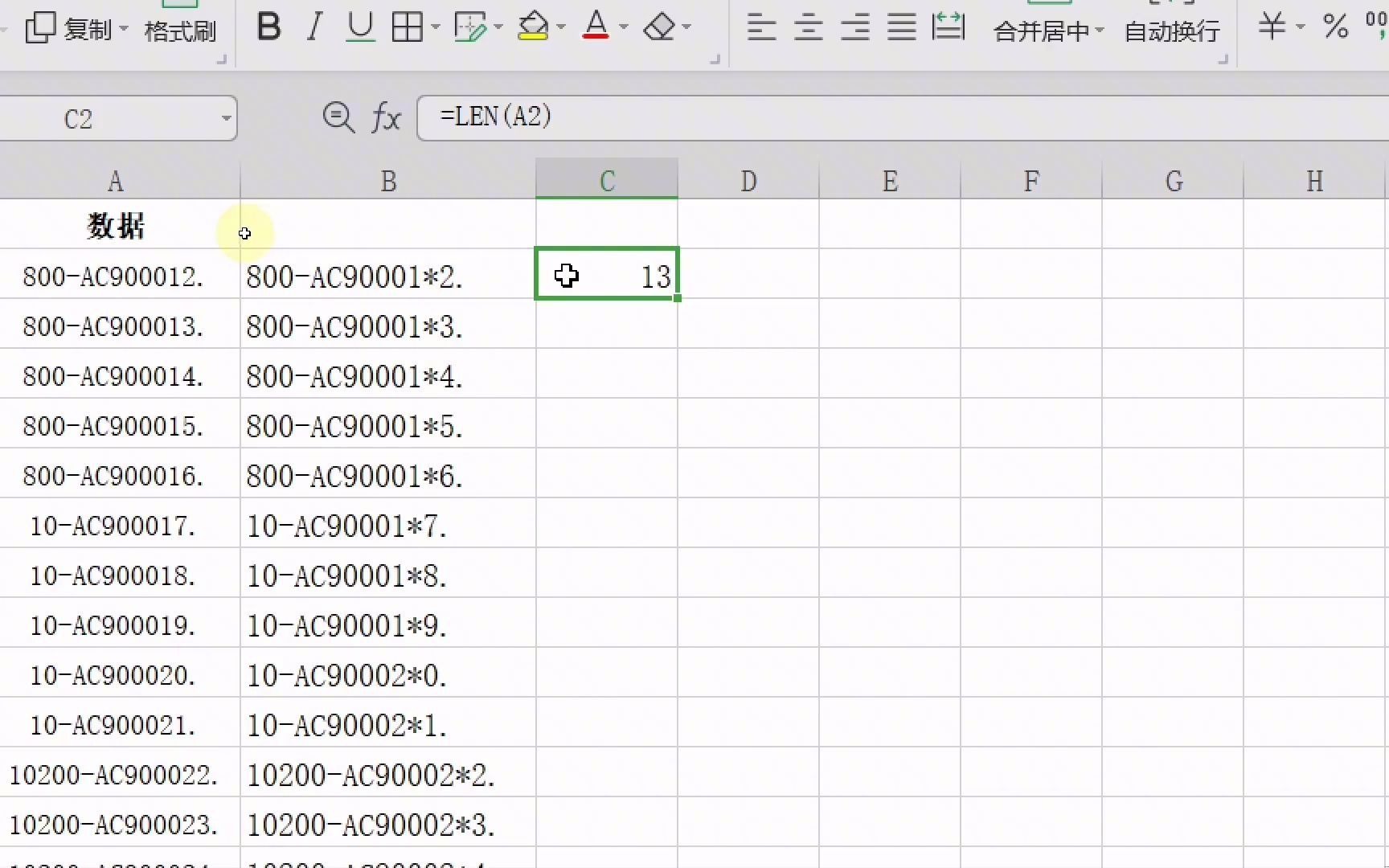
Task: Click cell containing 800-AC900014.
Action: pos(120,375)
